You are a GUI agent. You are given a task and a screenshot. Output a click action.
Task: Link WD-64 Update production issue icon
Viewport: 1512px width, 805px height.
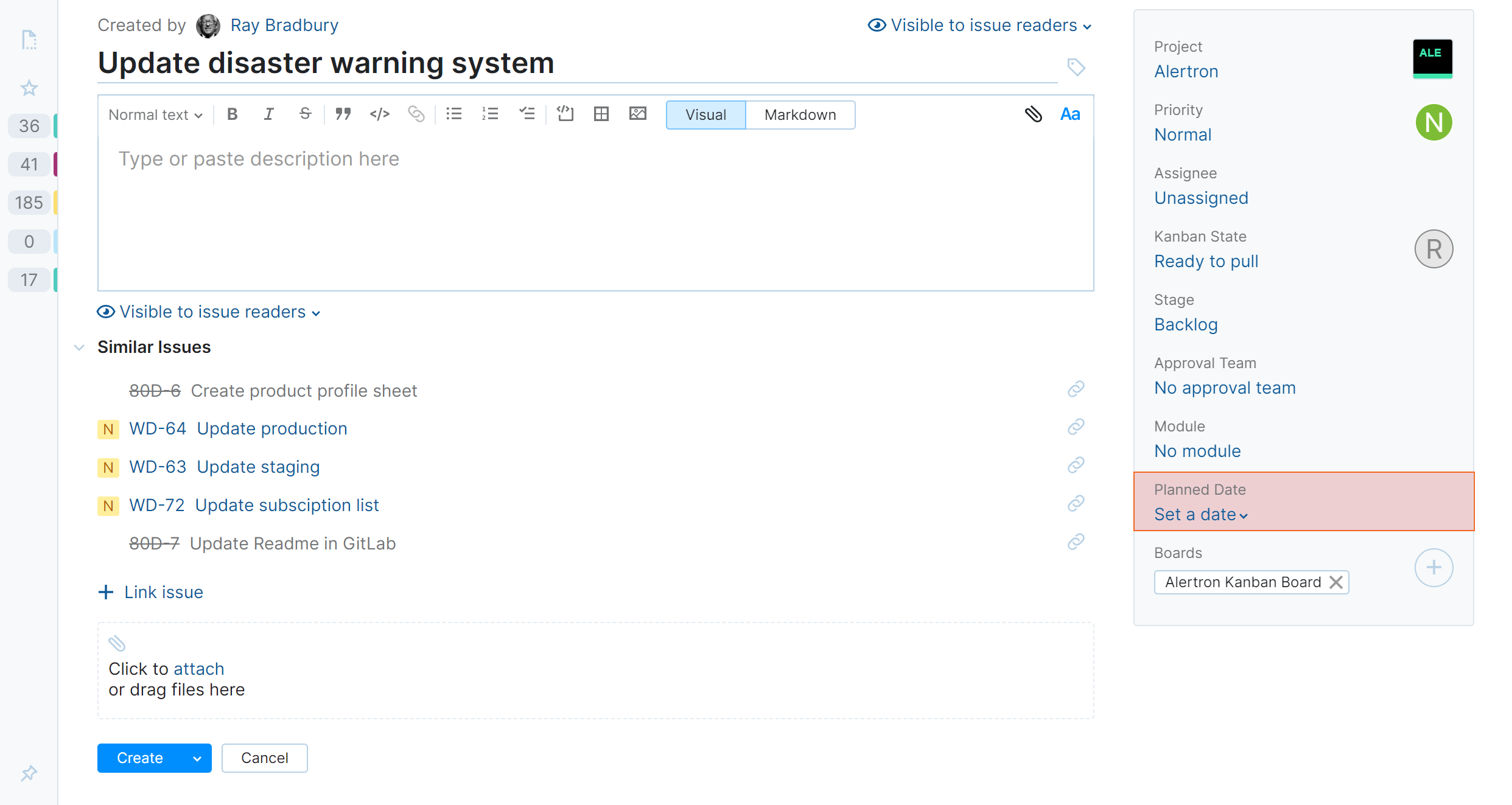(1076, 427)
